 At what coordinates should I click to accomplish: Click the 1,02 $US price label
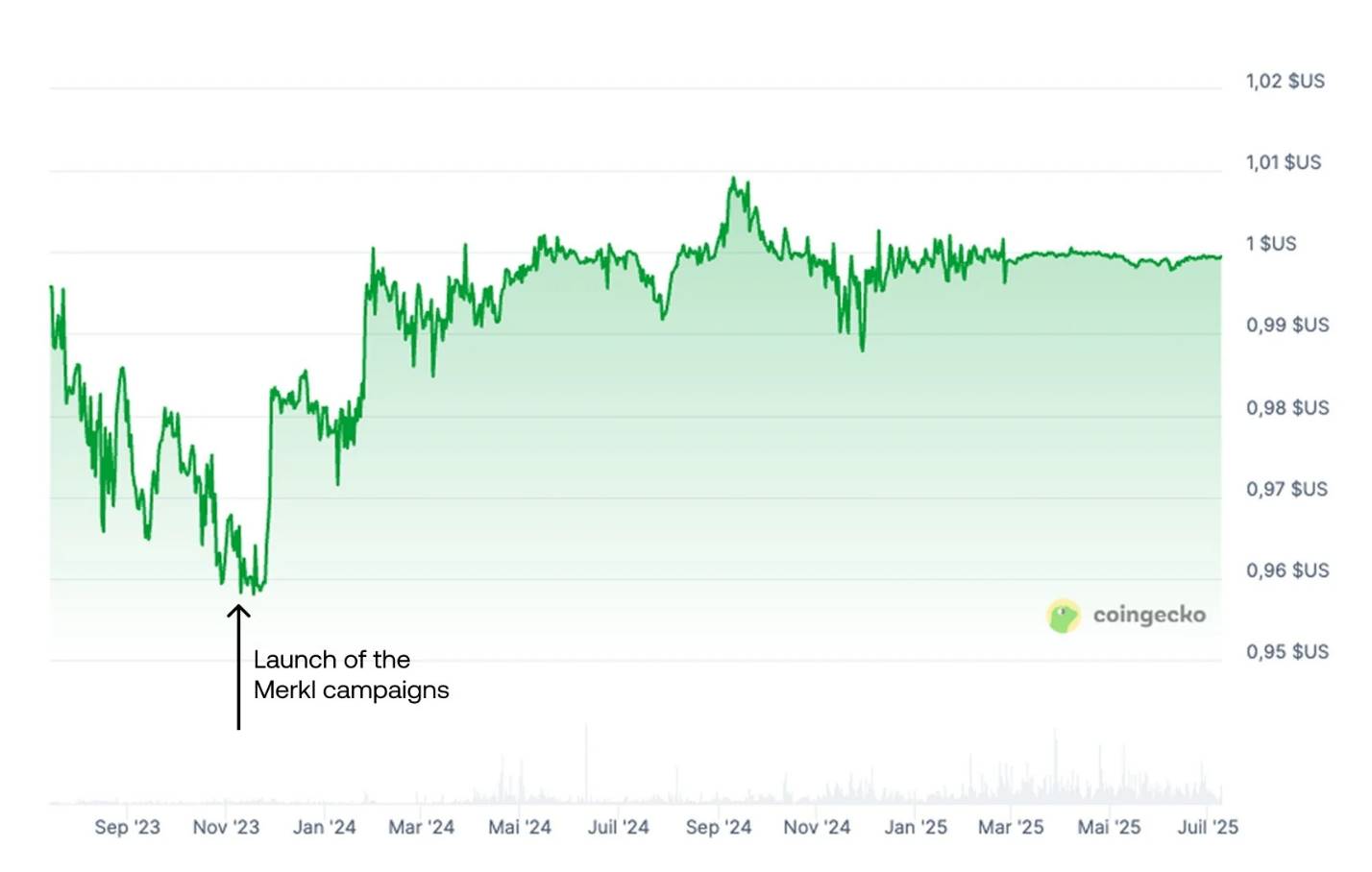[x=1285, y=81]
